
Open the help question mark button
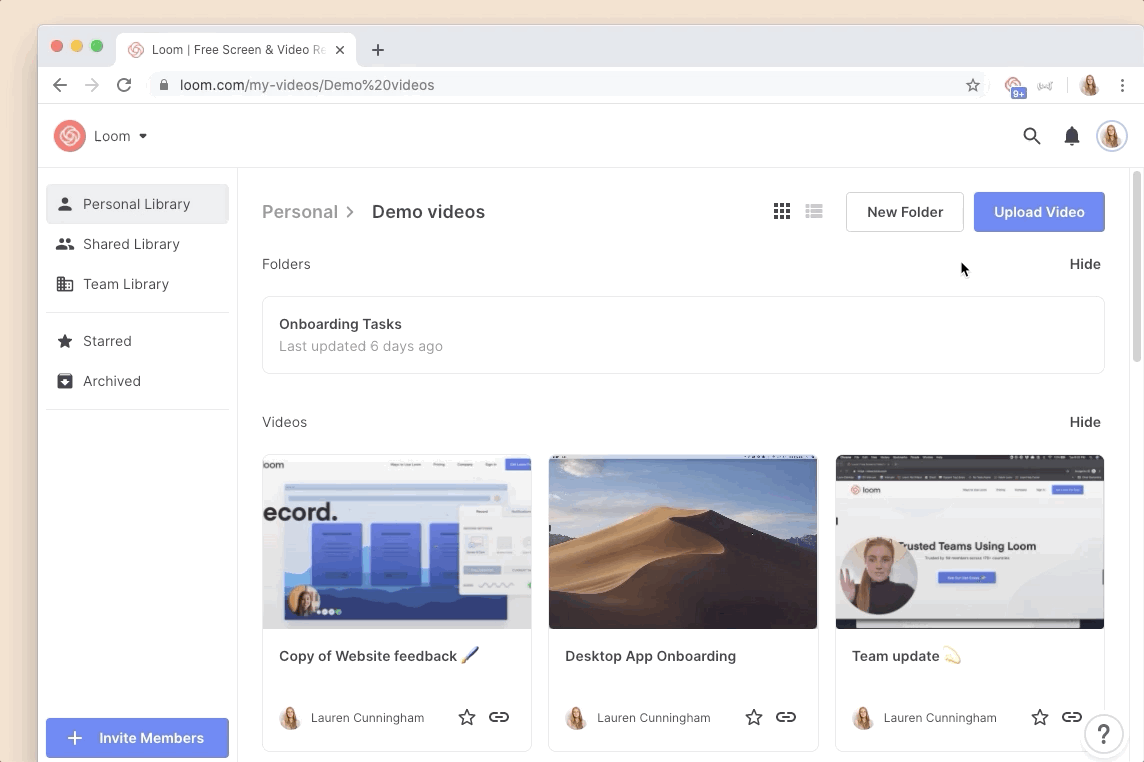coord(1103,734)
